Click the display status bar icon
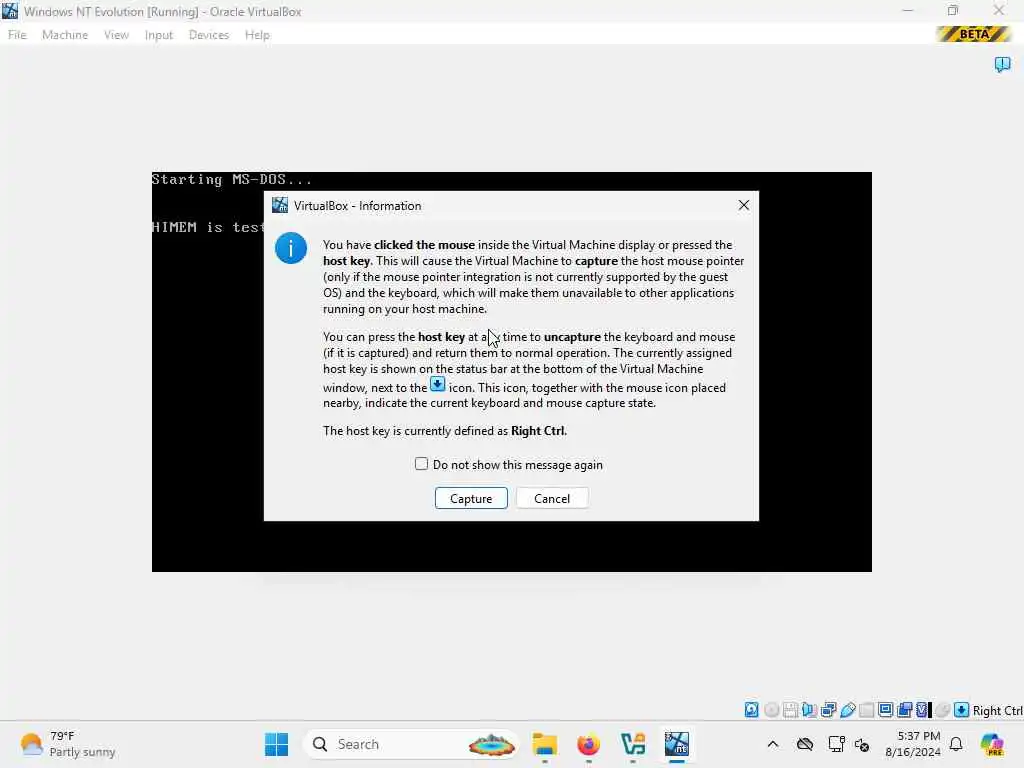Viewport: 1024px width, 768px height. tap(886, 710)
